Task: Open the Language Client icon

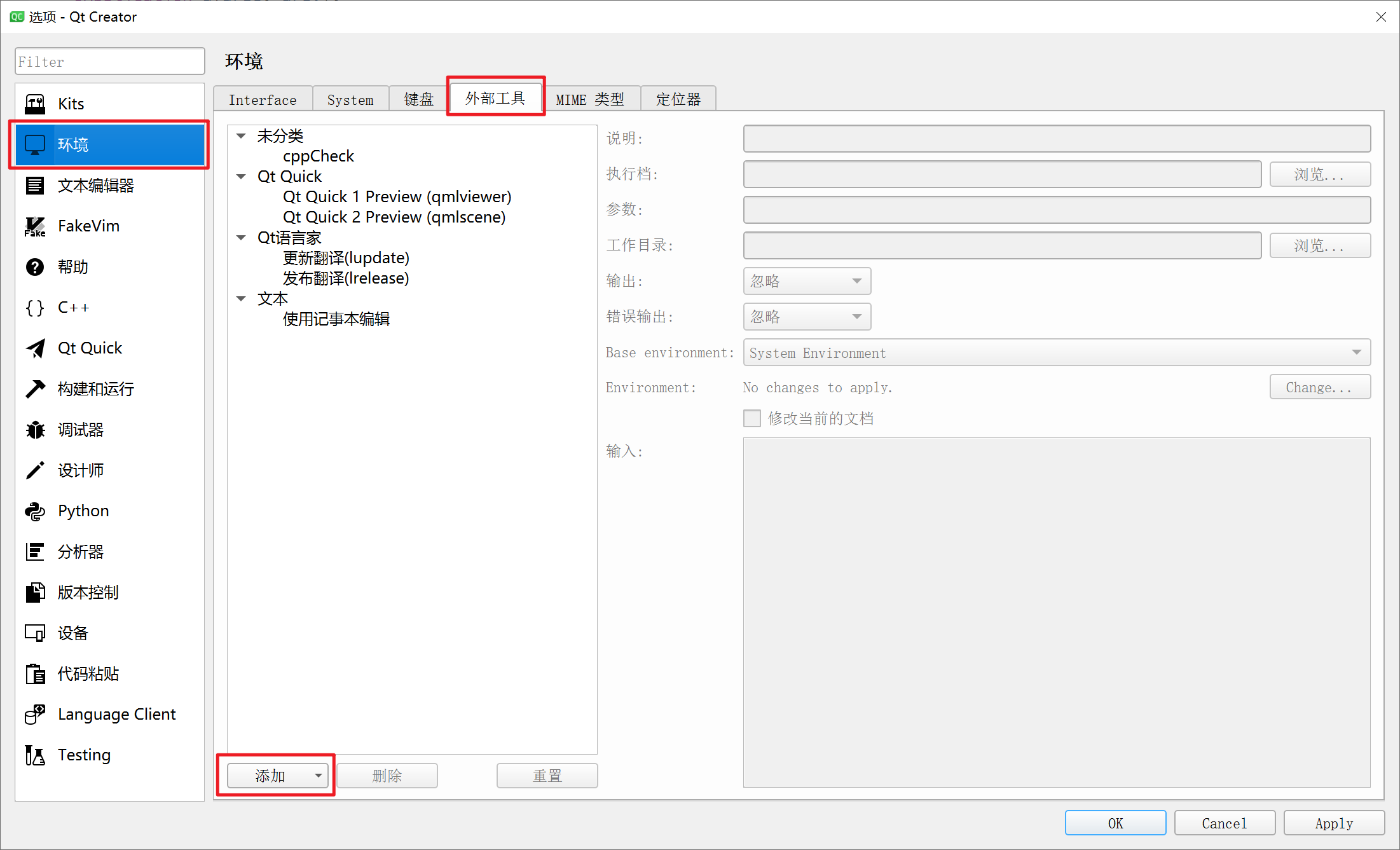Action: (35, 715)
